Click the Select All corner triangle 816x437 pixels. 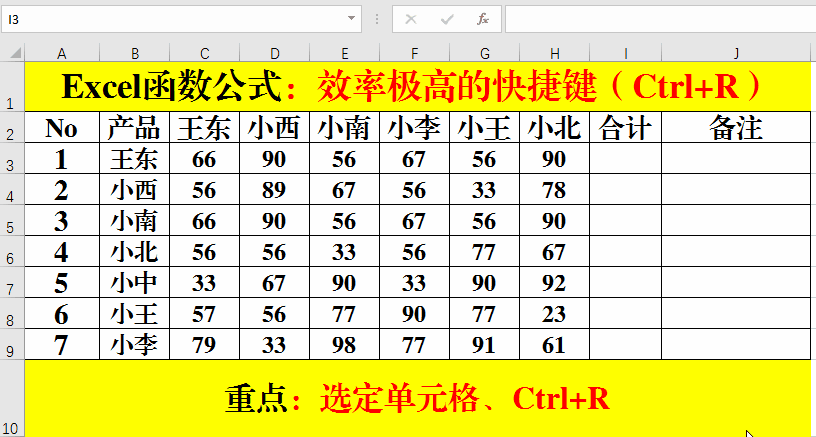[16, 53]
